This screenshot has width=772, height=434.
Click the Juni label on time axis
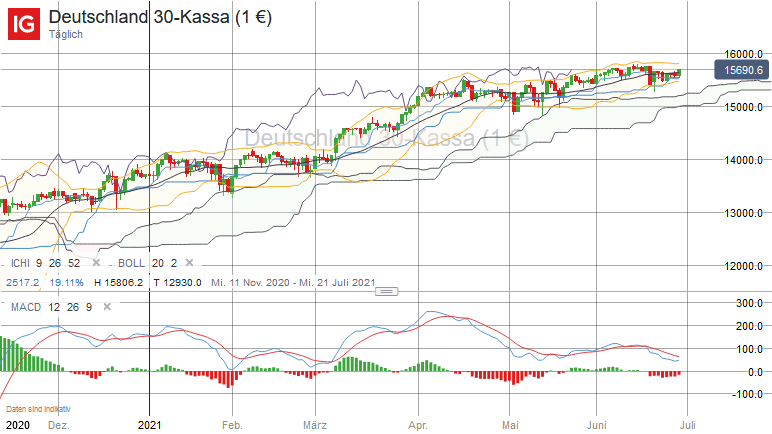597,425
